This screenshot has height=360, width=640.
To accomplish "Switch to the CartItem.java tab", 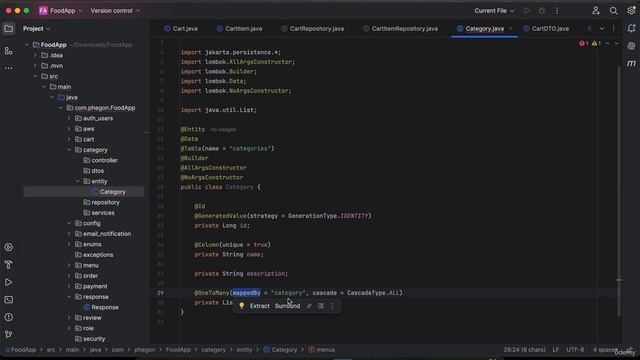I will pyautogui.click(x=239, y=29).
